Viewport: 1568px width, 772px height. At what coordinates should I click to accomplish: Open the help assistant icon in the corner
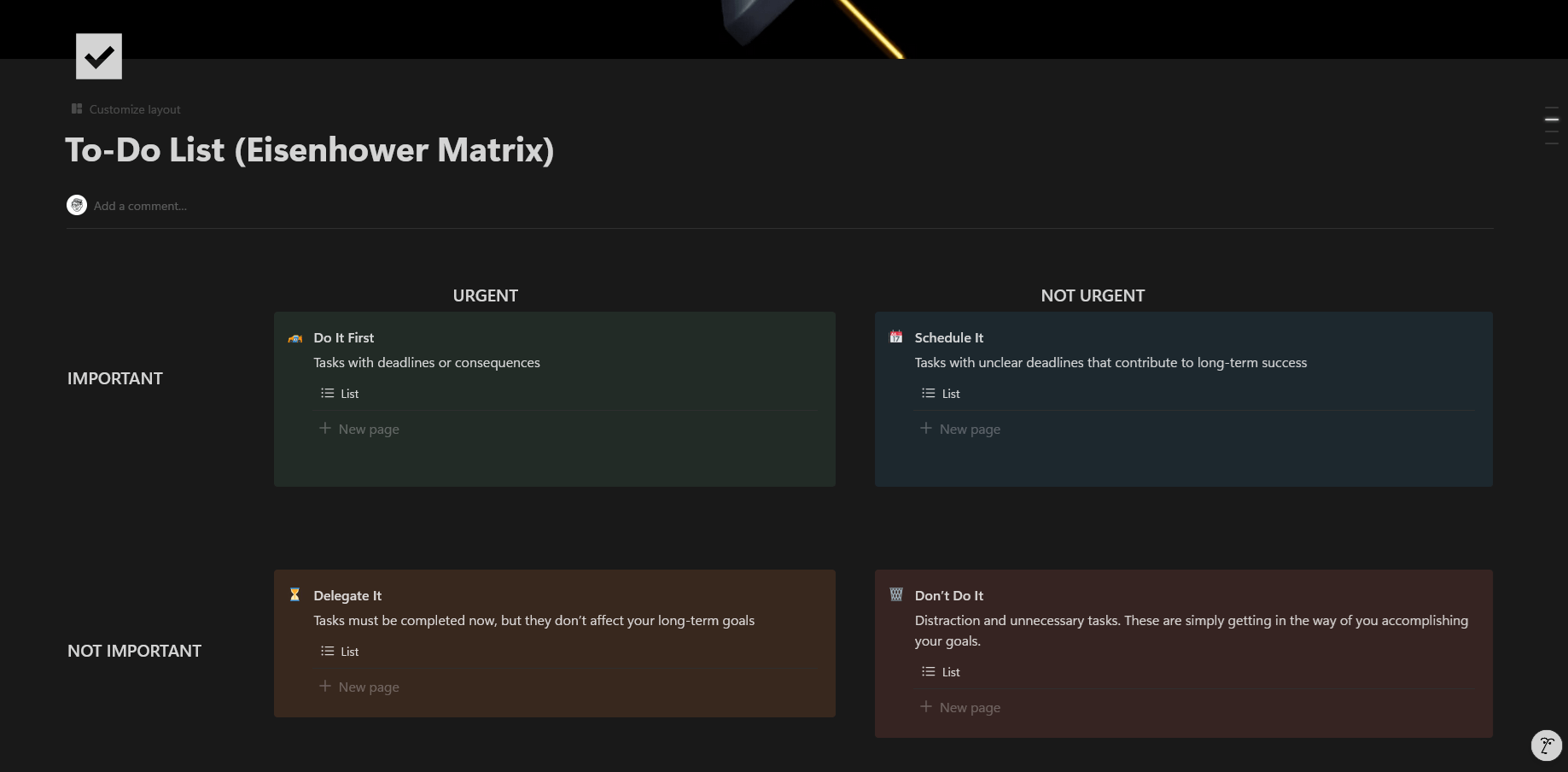point(1546,745)
